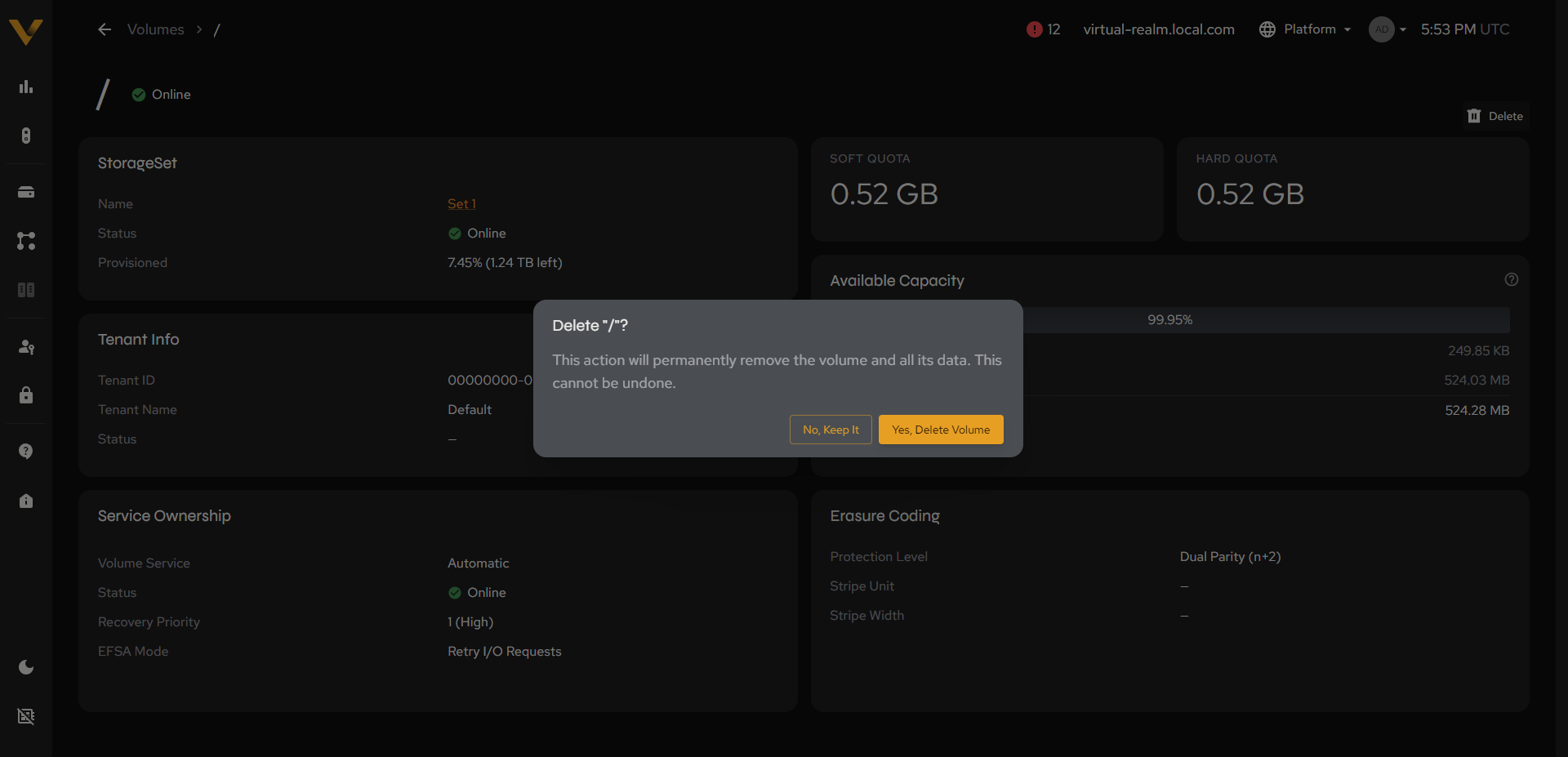1568x757 pixels.
Task: Open the storage drive sidebar icon
Action: pos(26,193)
